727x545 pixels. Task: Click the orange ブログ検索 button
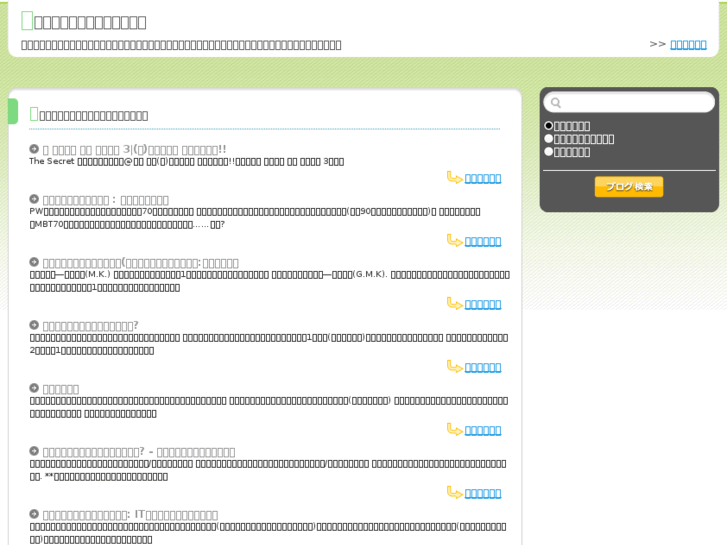[x=629, y=186]
